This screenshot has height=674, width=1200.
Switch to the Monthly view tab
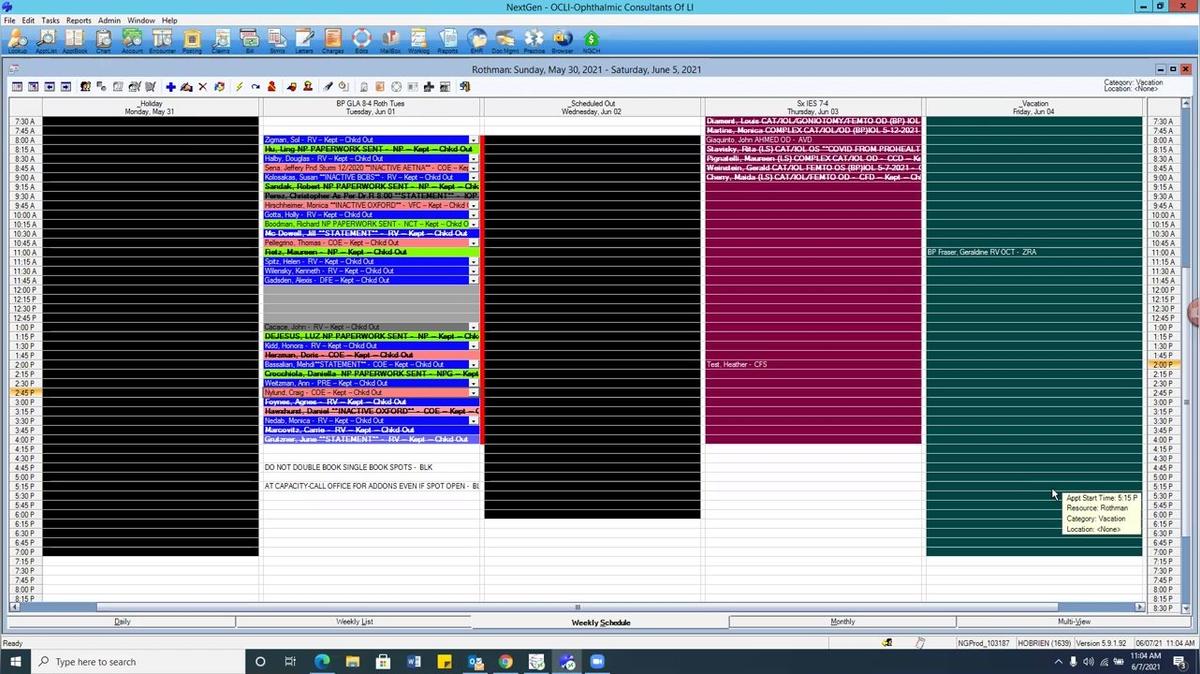(x=843, y=621)
